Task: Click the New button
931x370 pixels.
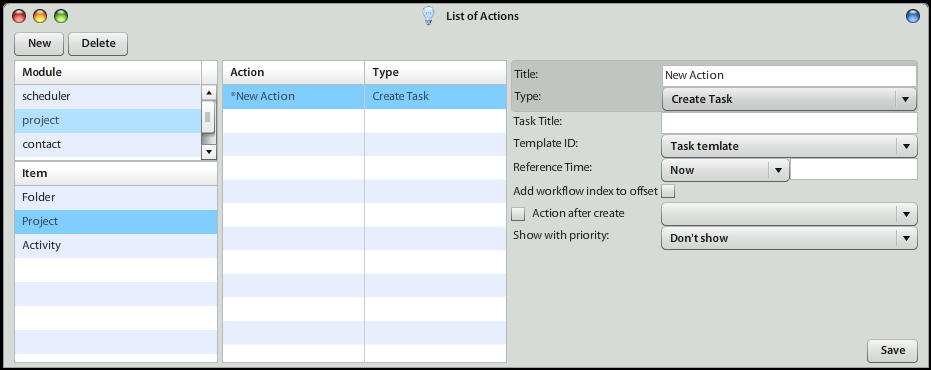Action: tap(39, 43)
